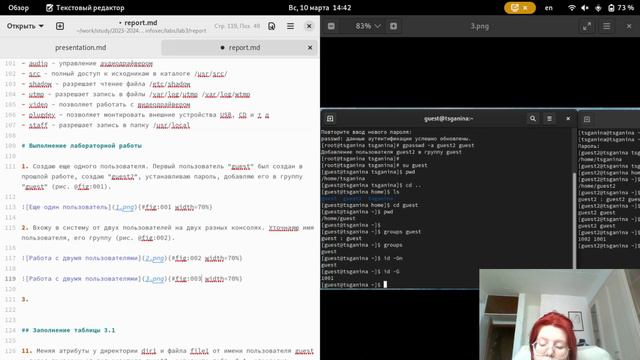Open the Обзор activities overview
The image size is (640, 360).
pyautogui.click(x=18, y=8)
